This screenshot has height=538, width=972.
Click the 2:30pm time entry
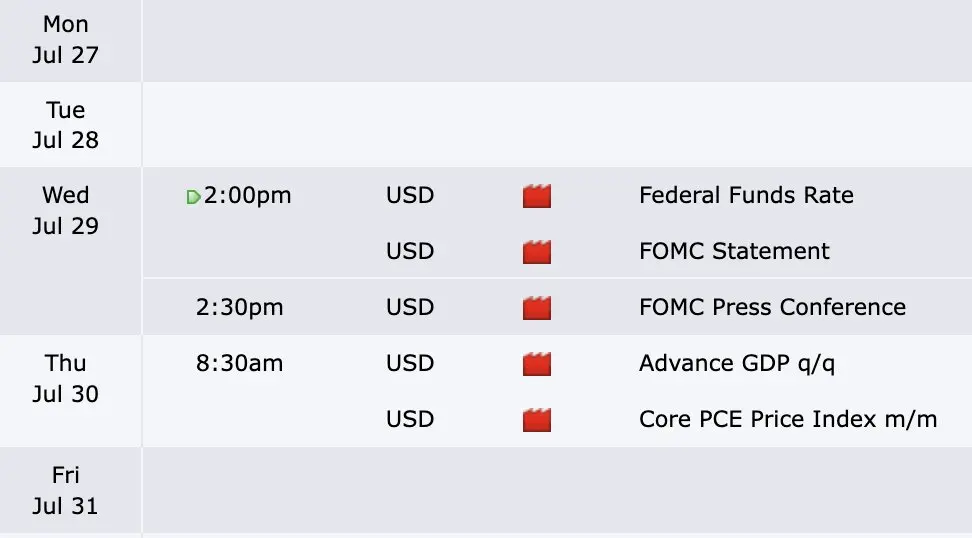click(239, 307)
